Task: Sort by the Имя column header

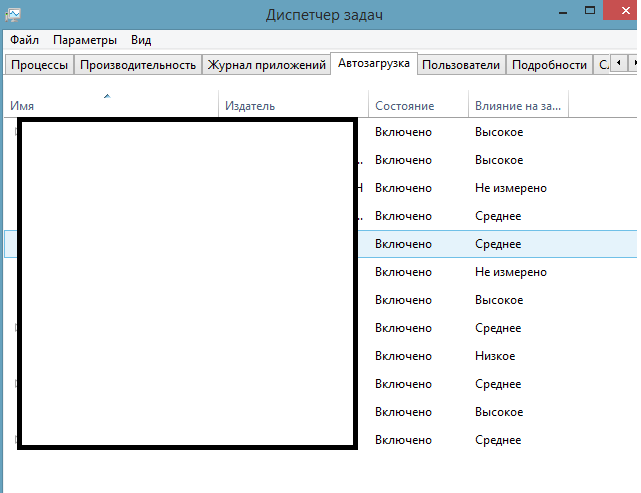Action: [111, 104]
